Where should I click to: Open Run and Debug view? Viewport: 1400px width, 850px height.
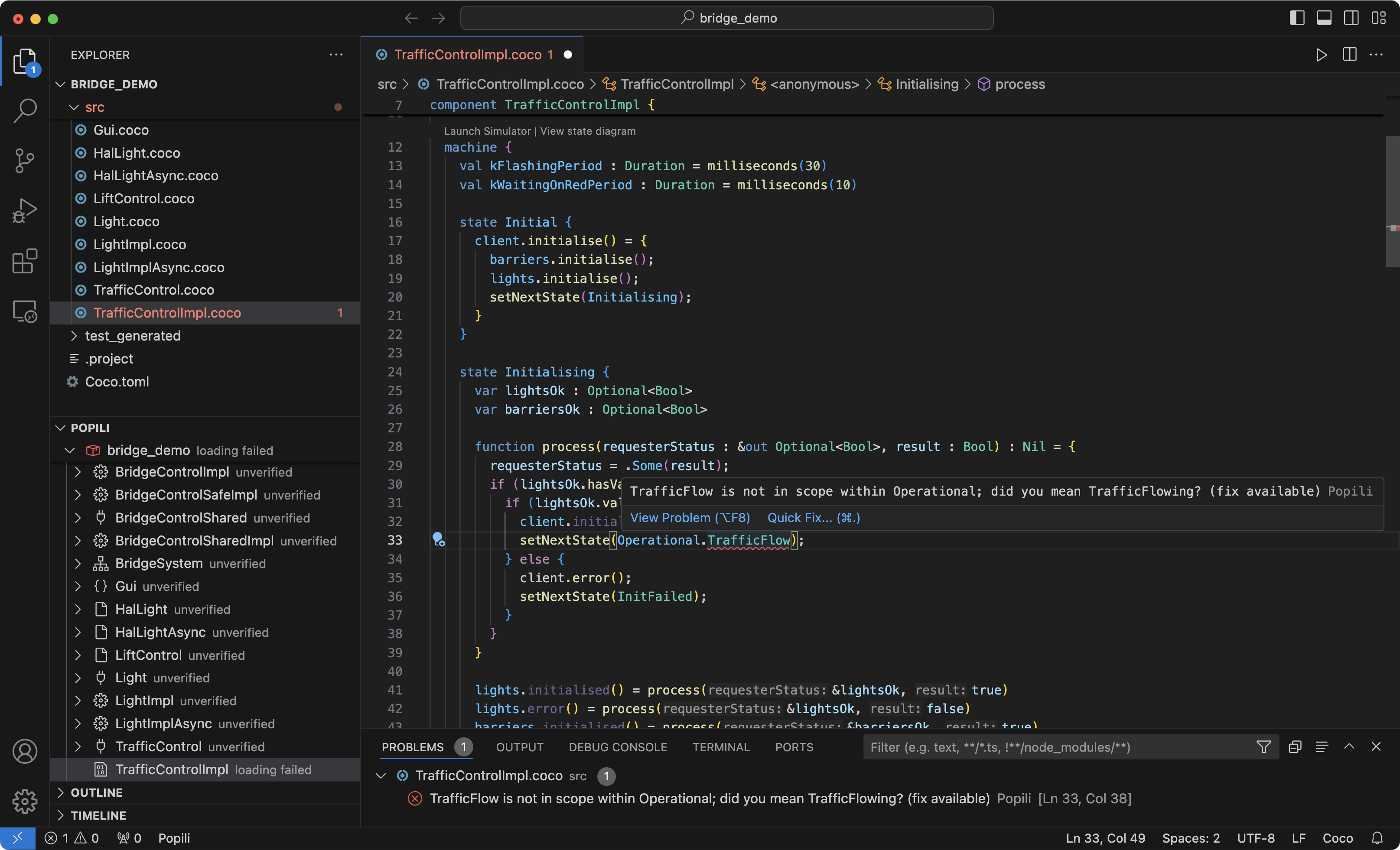pos(24,211)
